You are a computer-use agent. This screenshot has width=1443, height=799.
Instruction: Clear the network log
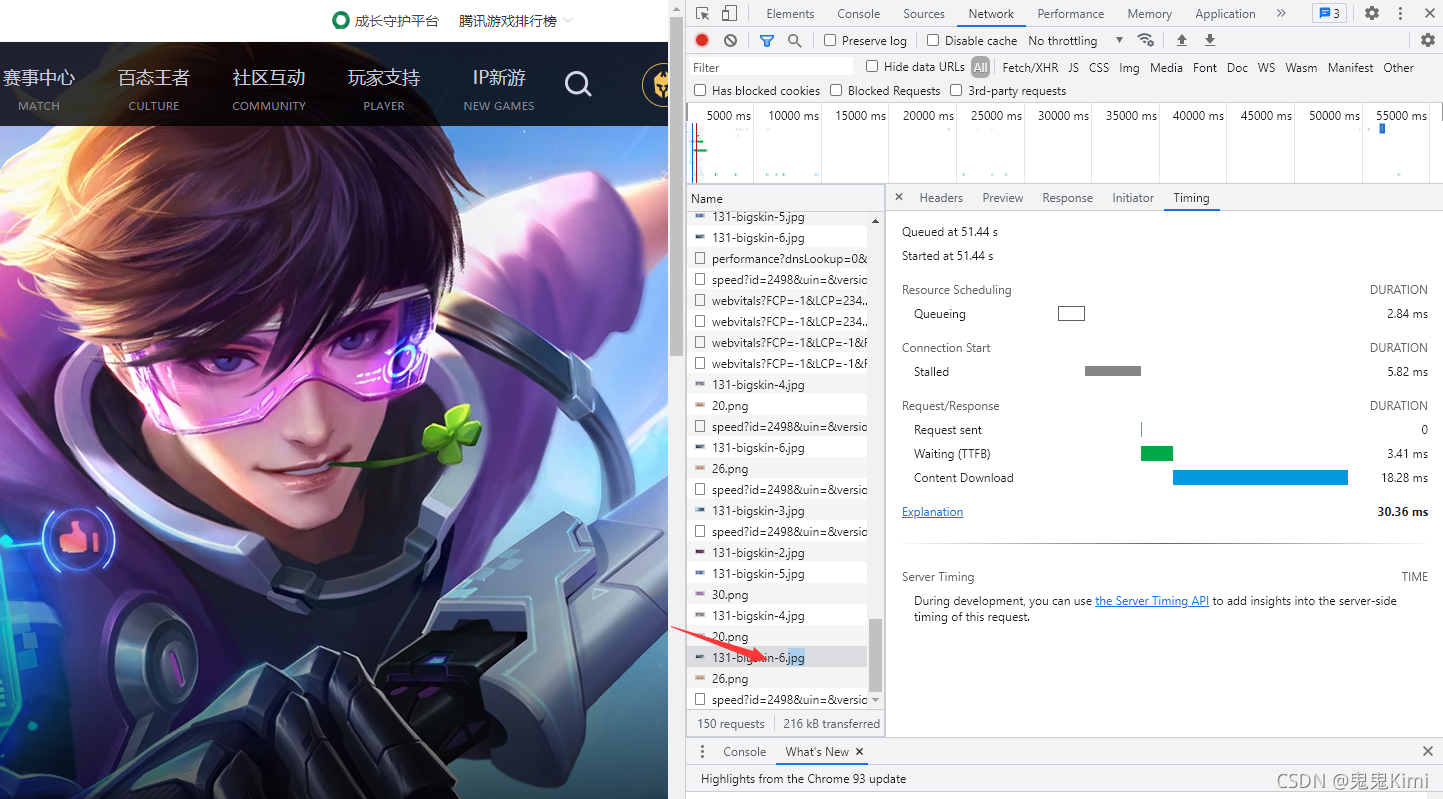pos(731,40)
